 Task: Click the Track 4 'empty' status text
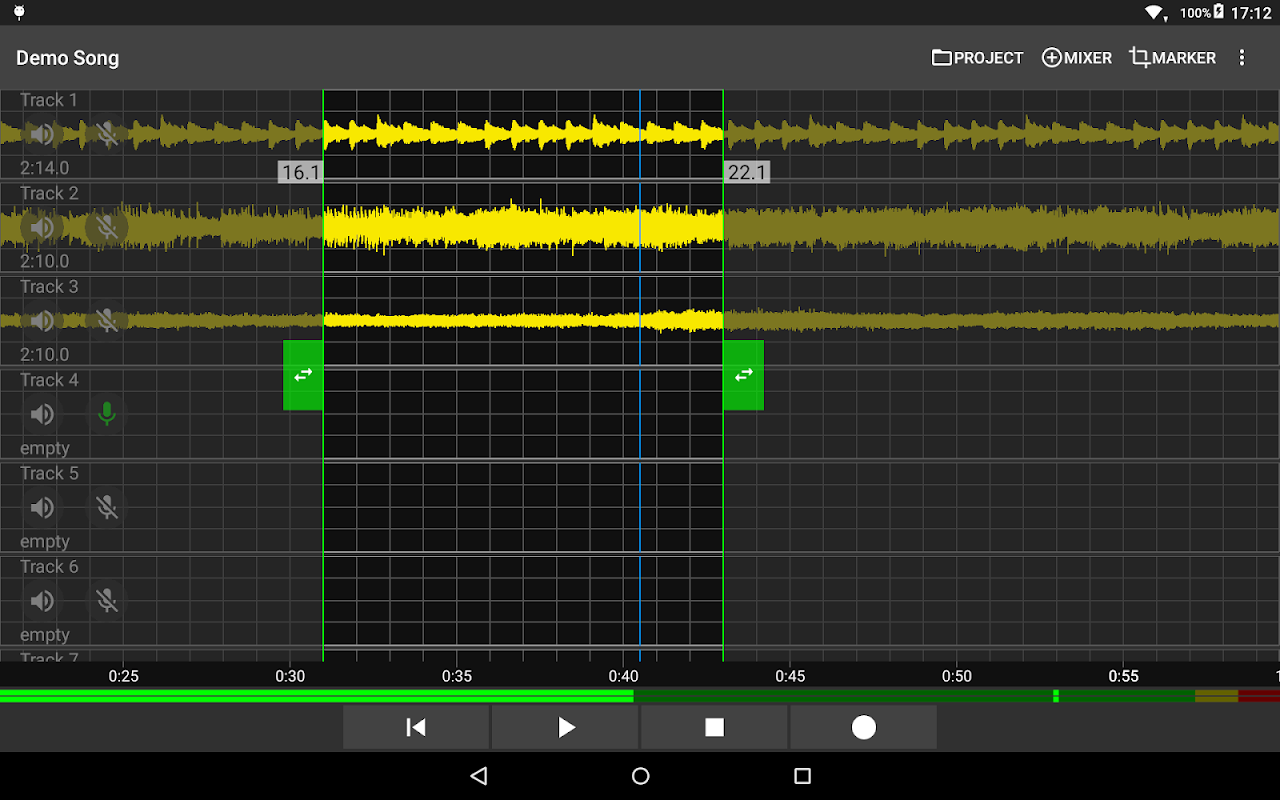point(45,448)
